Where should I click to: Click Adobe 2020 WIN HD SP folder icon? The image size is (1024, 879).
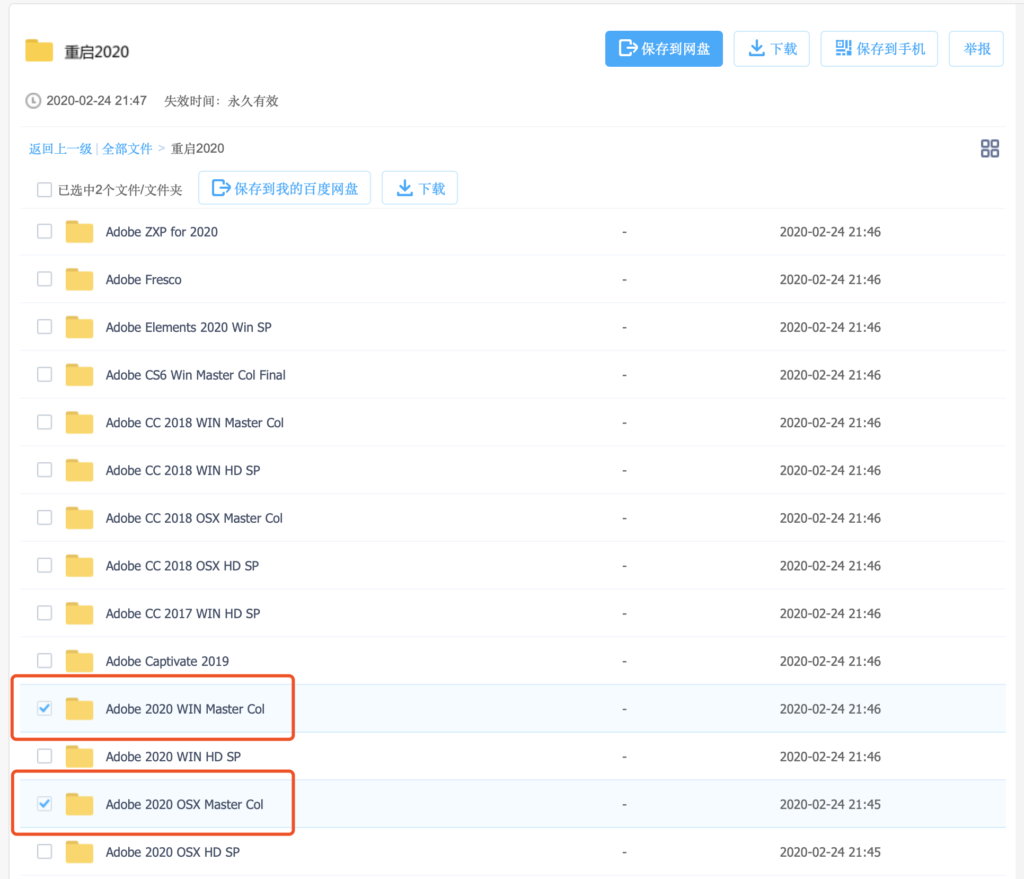tap(79, 756)
